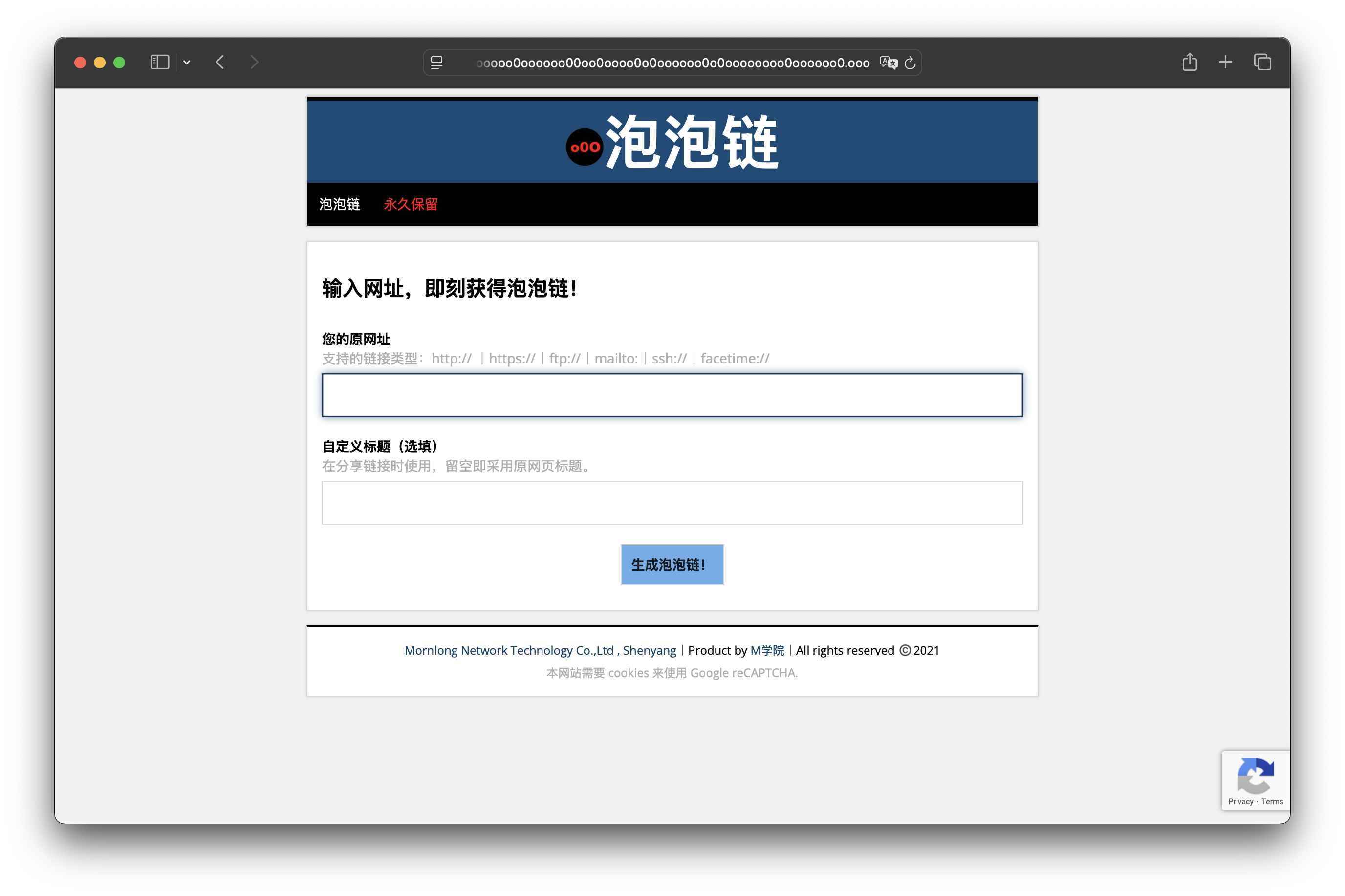
Task: Open the Share menu
Action: [x=1190, y=62]
